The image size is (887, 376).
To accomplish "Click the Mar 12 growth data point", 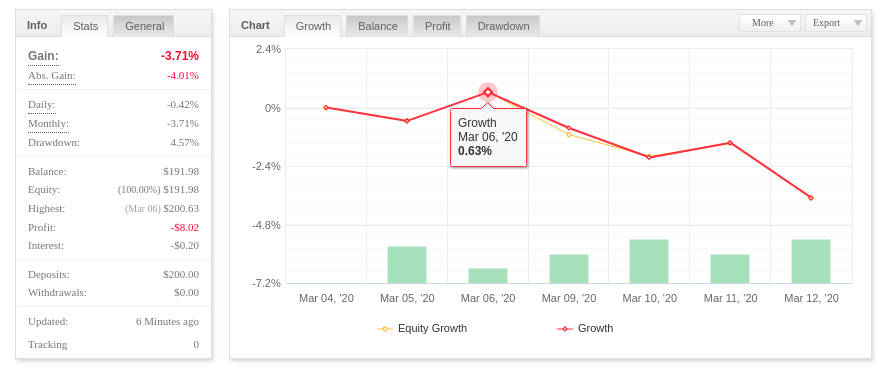I will coord(811,198).
